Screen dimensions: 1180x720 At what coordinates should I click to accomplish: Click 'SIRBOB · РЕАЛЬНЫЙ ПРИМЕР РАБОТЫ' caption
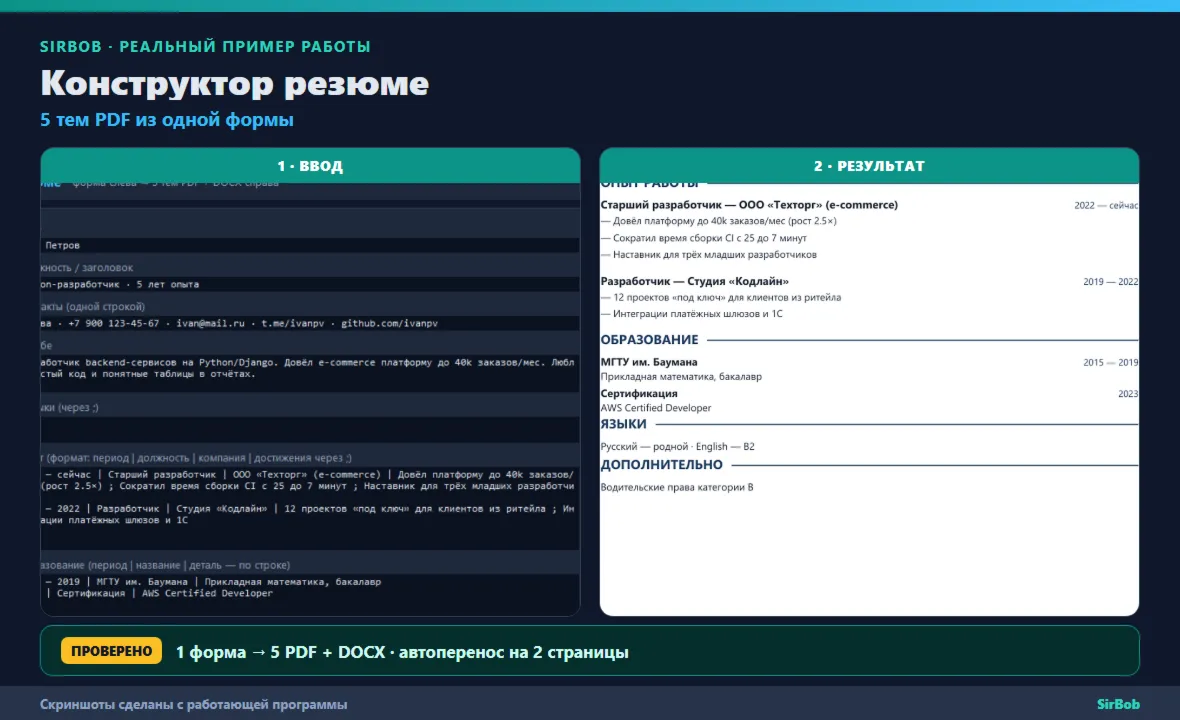pos(205,47)
